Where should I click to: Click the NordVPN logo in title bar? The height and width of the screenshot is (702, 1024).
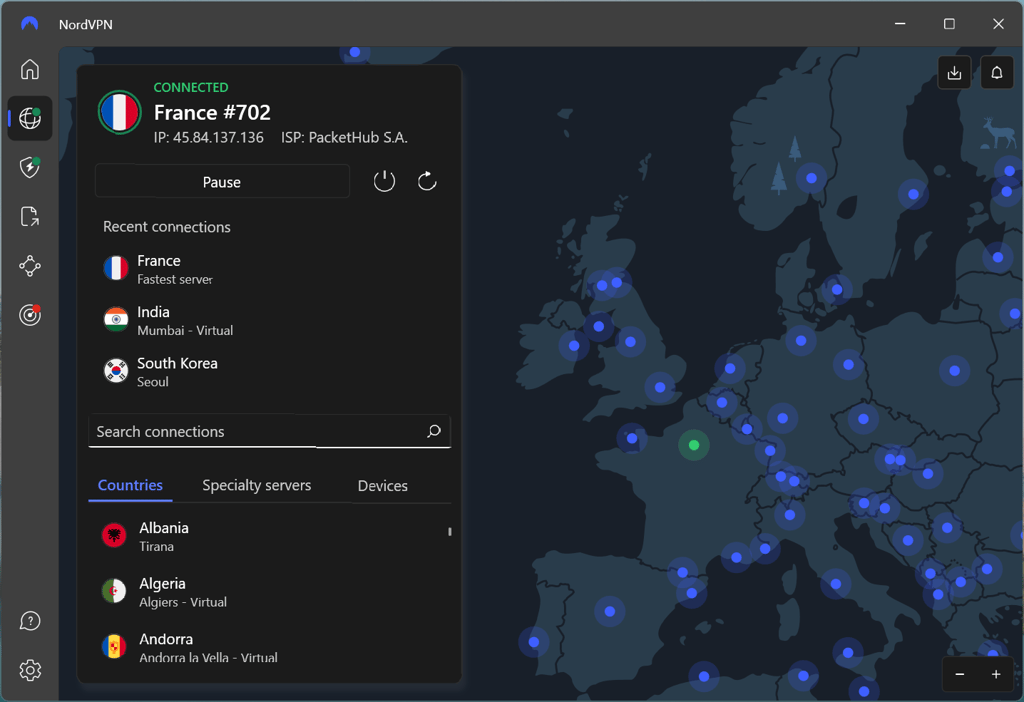[x=29, y=24]
